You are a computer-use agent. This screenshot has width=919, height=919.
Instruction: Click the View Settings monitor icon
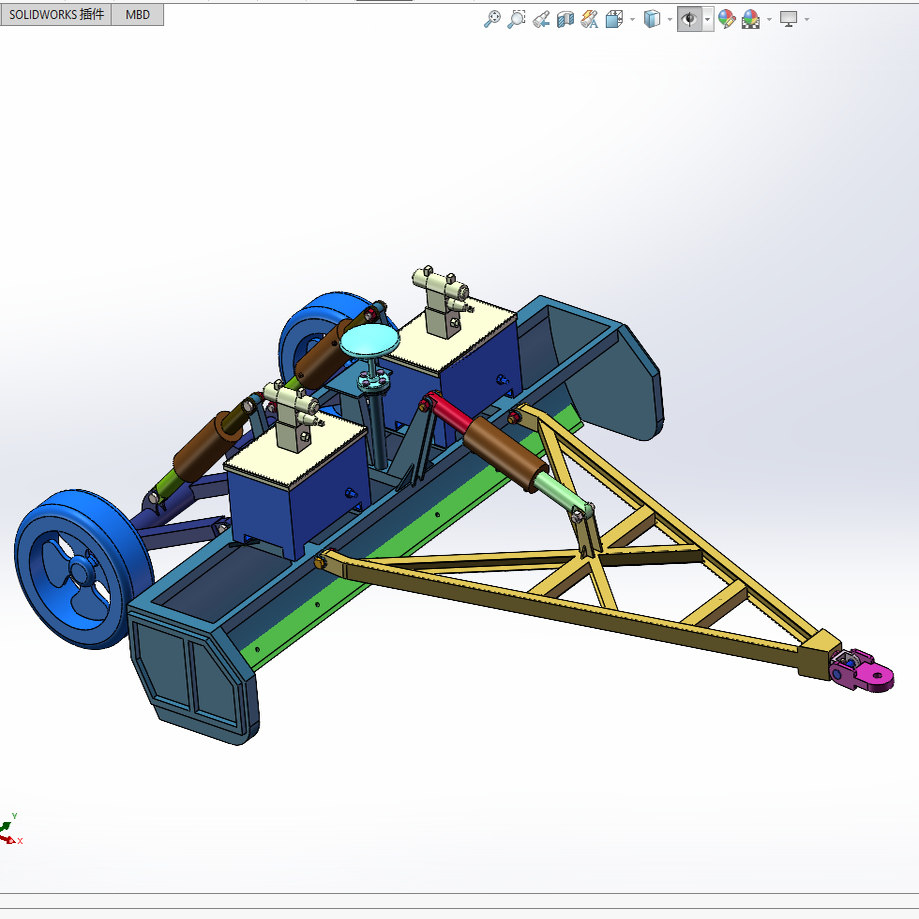coord(788,19)
